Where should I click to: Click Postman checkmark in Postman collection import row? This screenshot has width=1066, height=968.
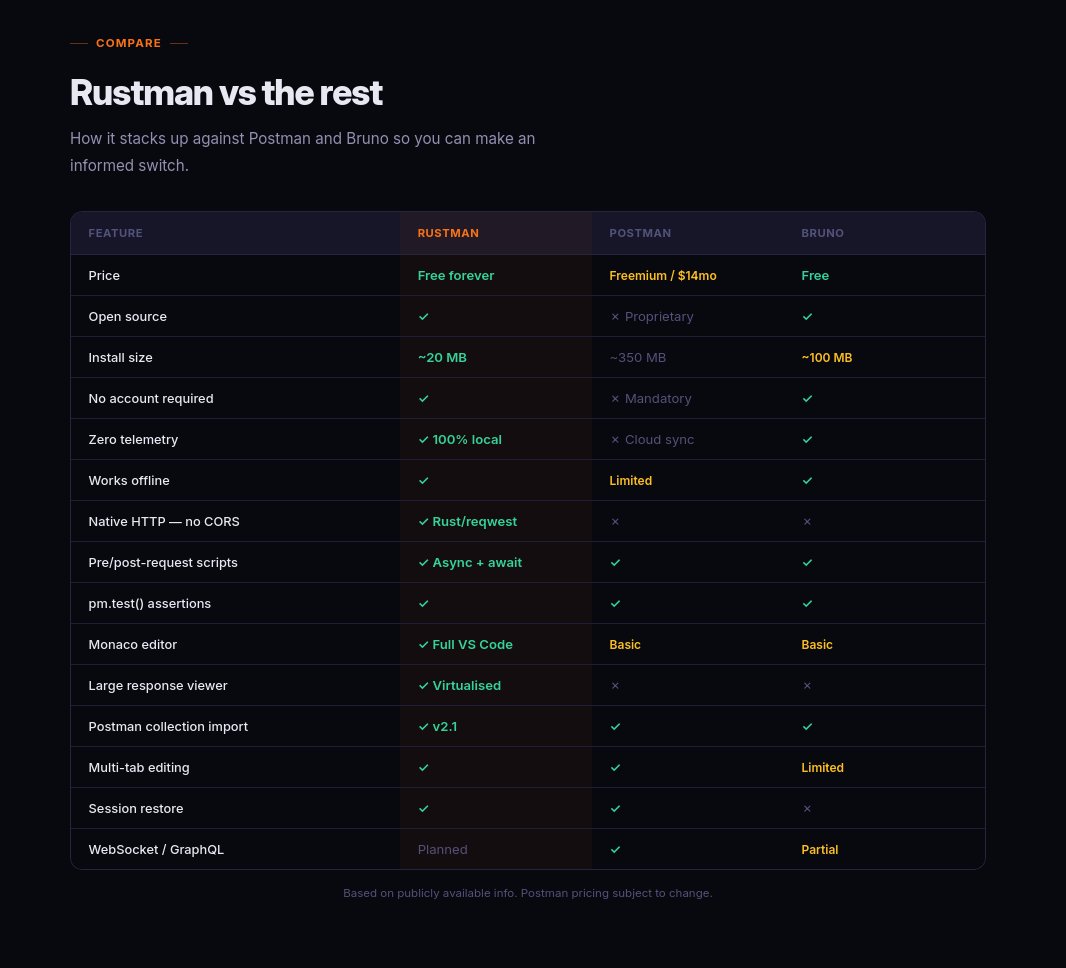615,727
